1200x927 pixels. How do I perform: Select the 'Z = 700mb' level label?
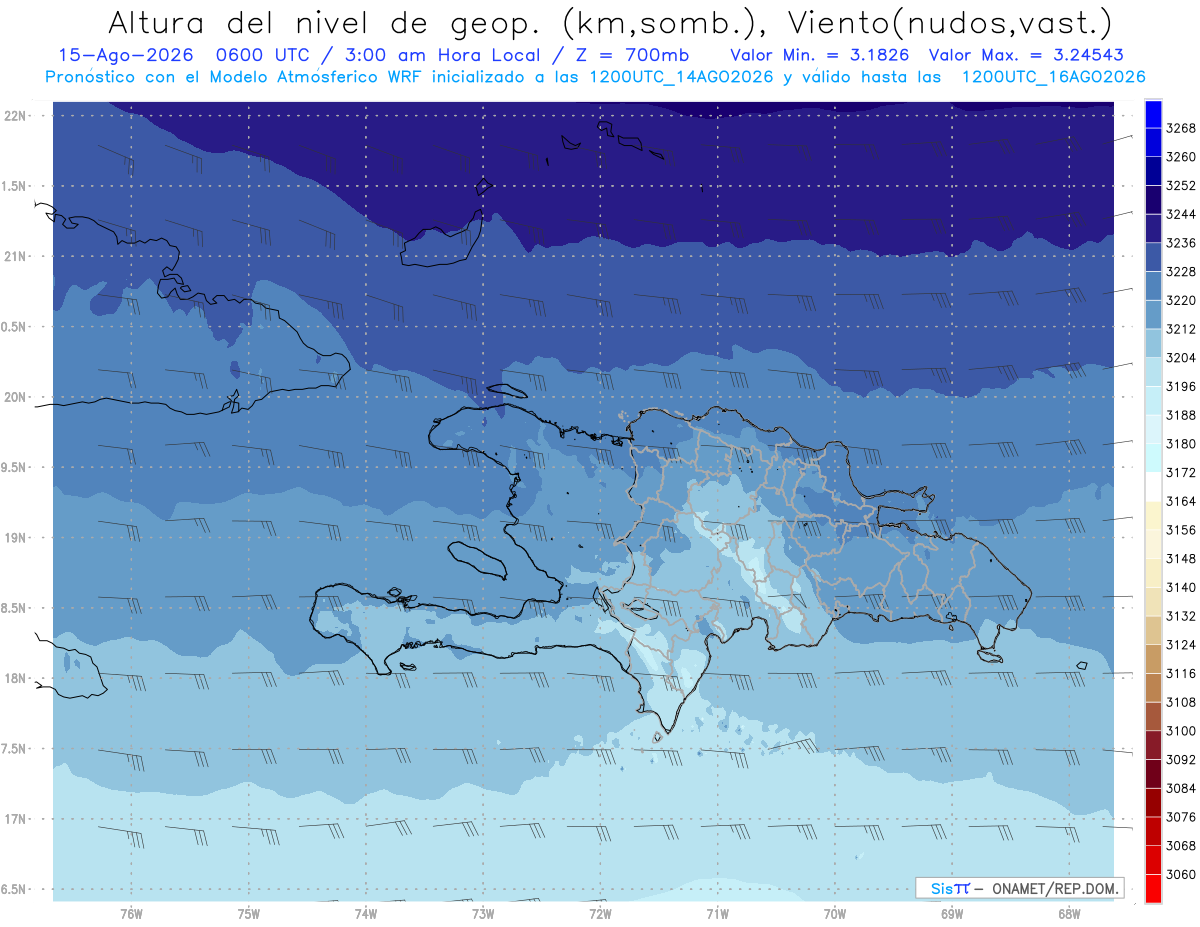pyautogui.click(x=630, y=55)
